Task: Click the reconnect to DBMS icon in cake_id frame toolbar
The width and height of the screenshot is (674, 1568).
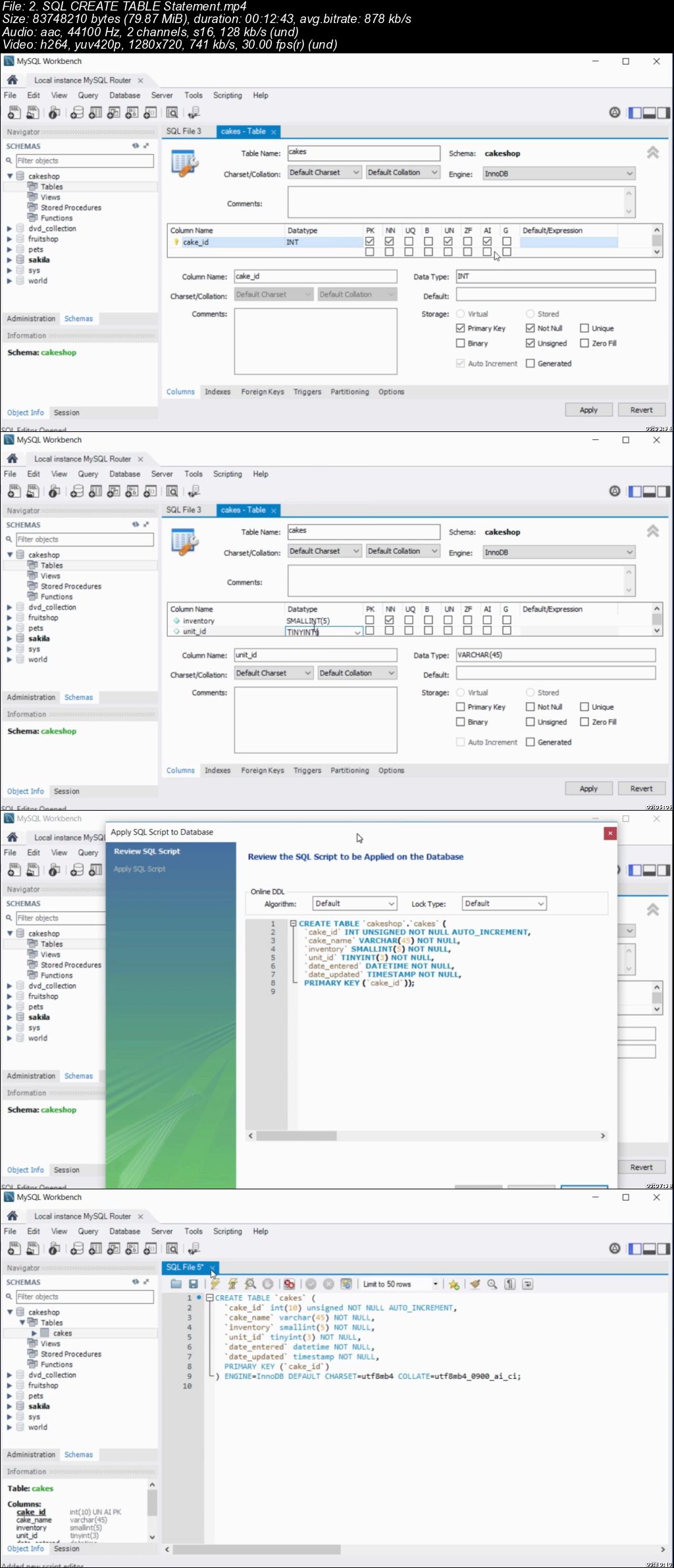Action: tap(194, 113)
